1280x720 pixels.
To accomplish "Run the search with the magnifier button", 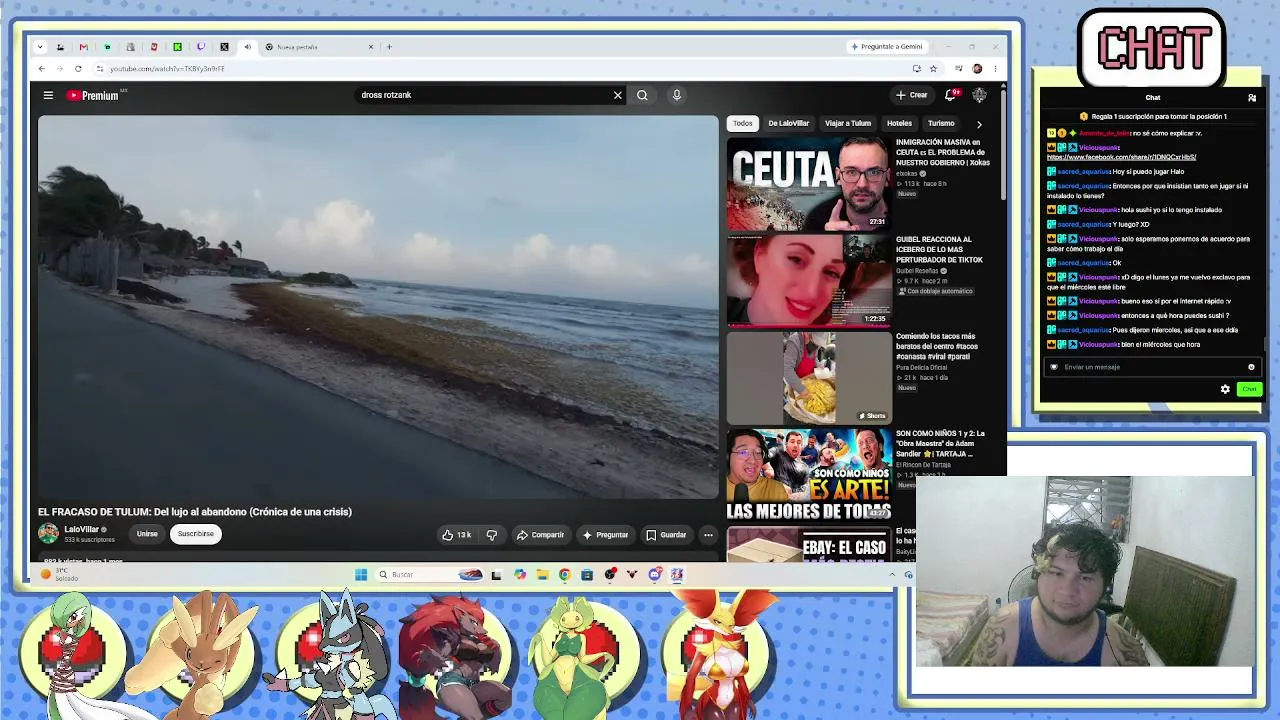I will click(642, 95).
